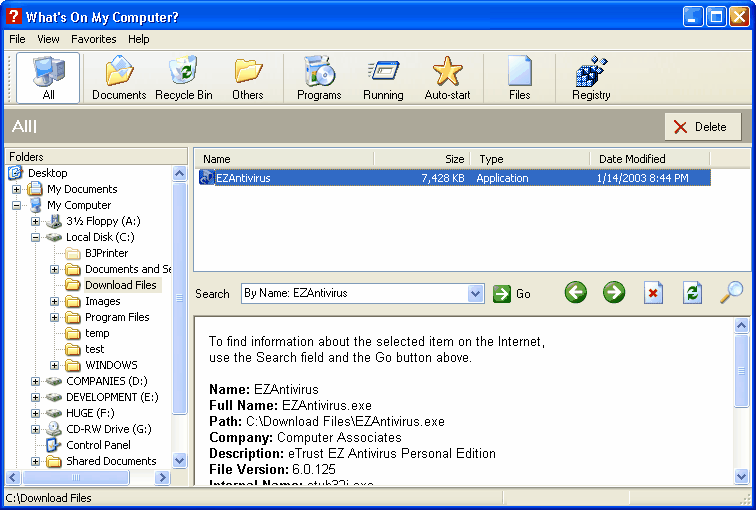The width and height of the screenshot is (756, 510).
Task: Select BJPrinter folder
Action: (x=107, y=253)
